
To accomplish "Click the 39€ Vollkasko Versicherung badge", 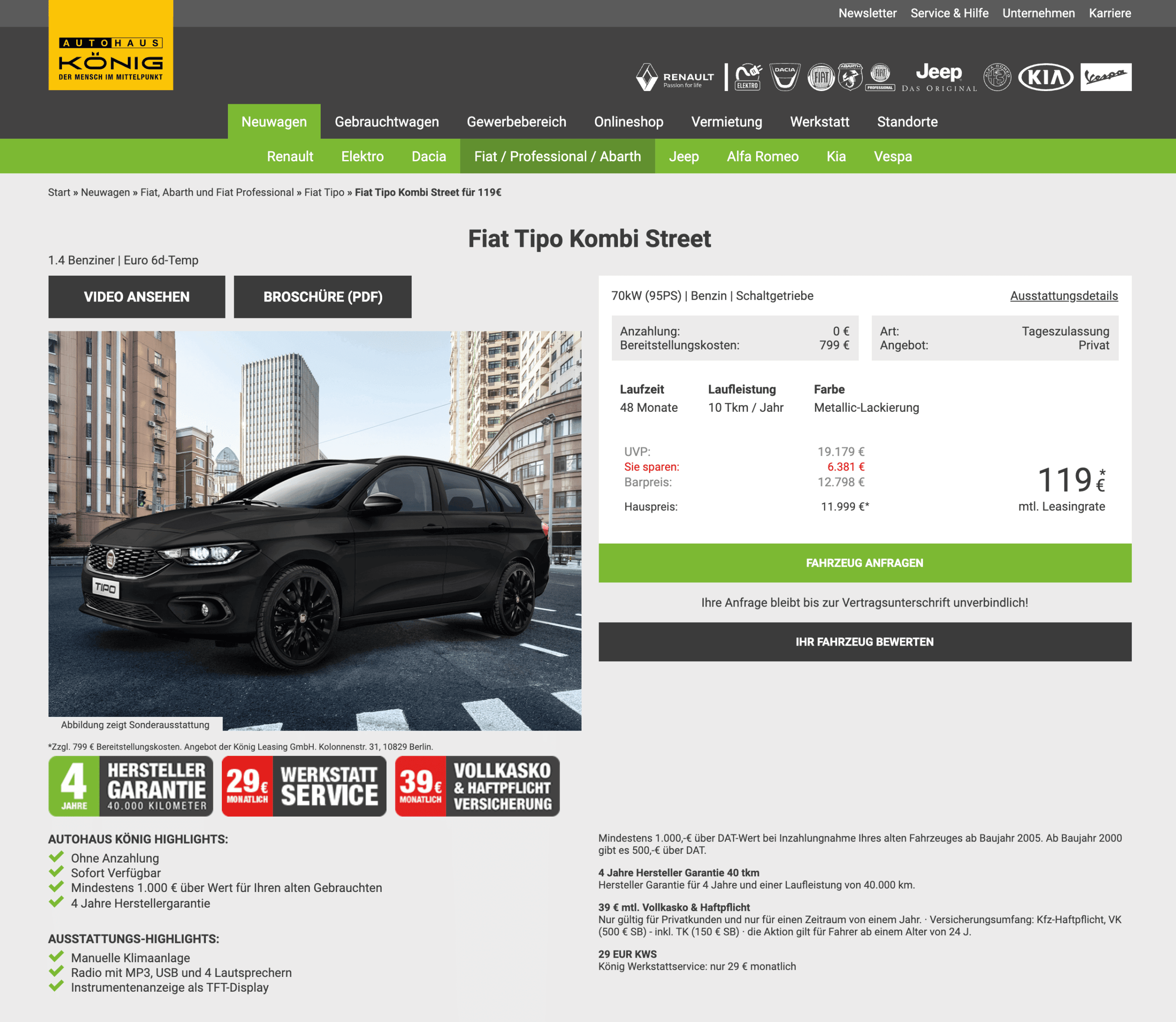I will [477, 786].
